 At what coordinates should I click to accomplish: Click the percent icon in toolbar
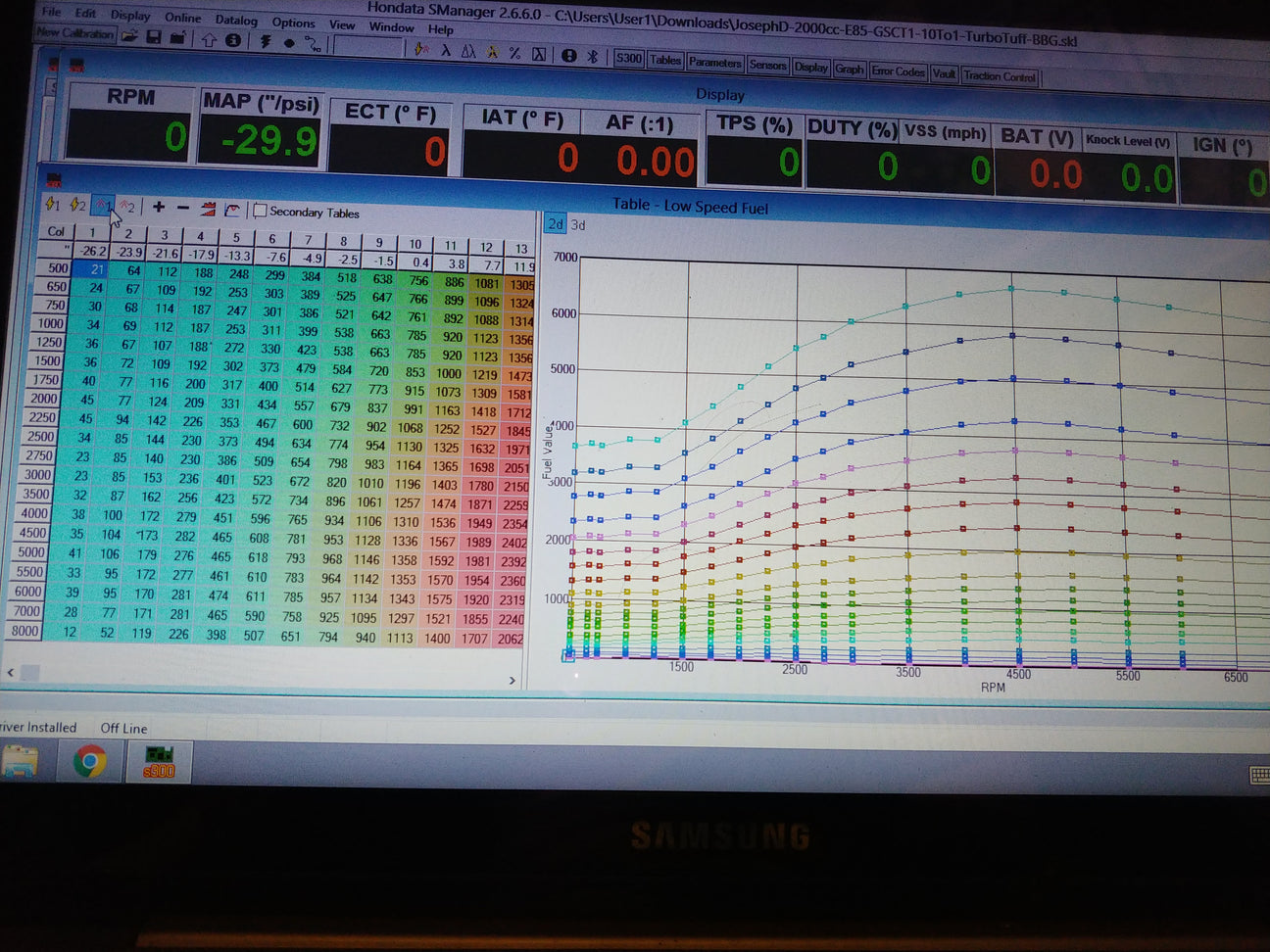[x=514, y=53]
